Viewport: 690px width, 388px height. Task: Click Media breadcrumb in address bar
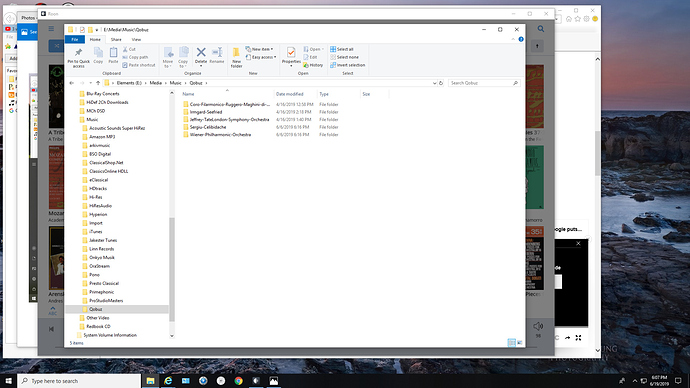click(x=155, y=83)
